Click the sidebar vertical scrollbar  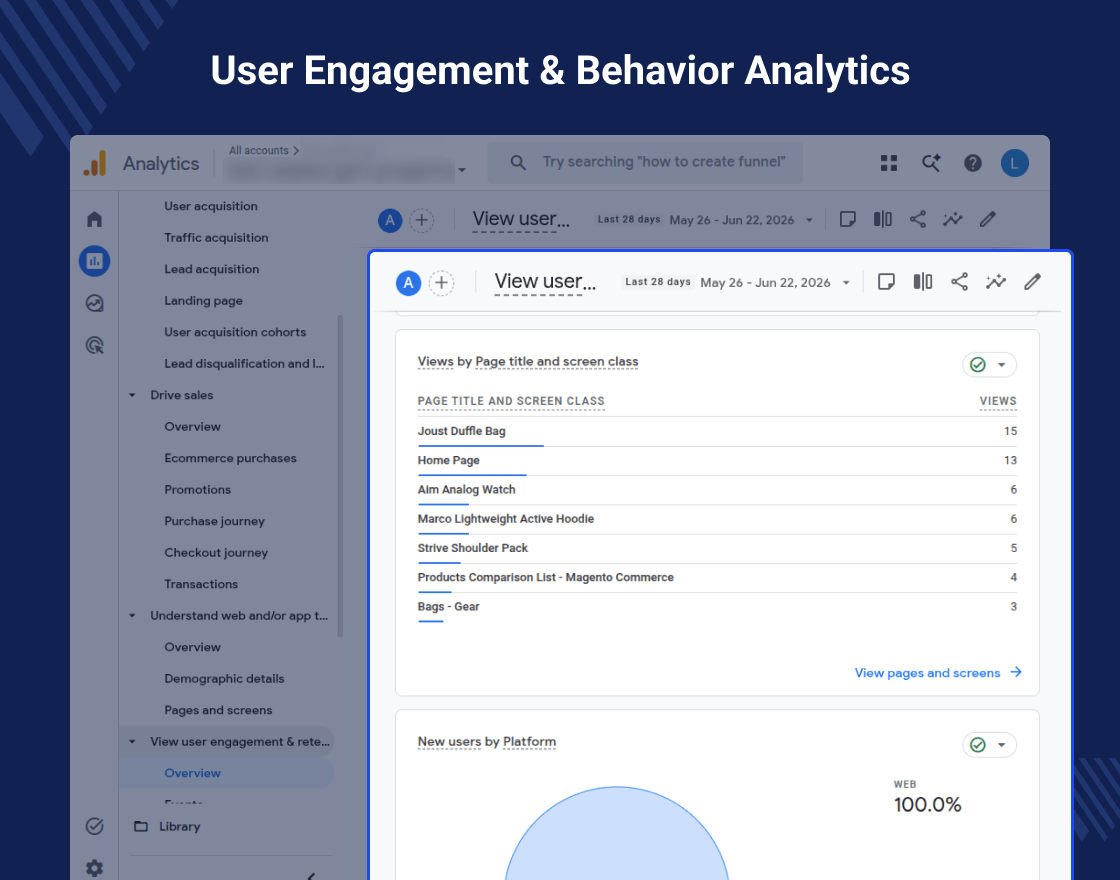tap(340, 476)
